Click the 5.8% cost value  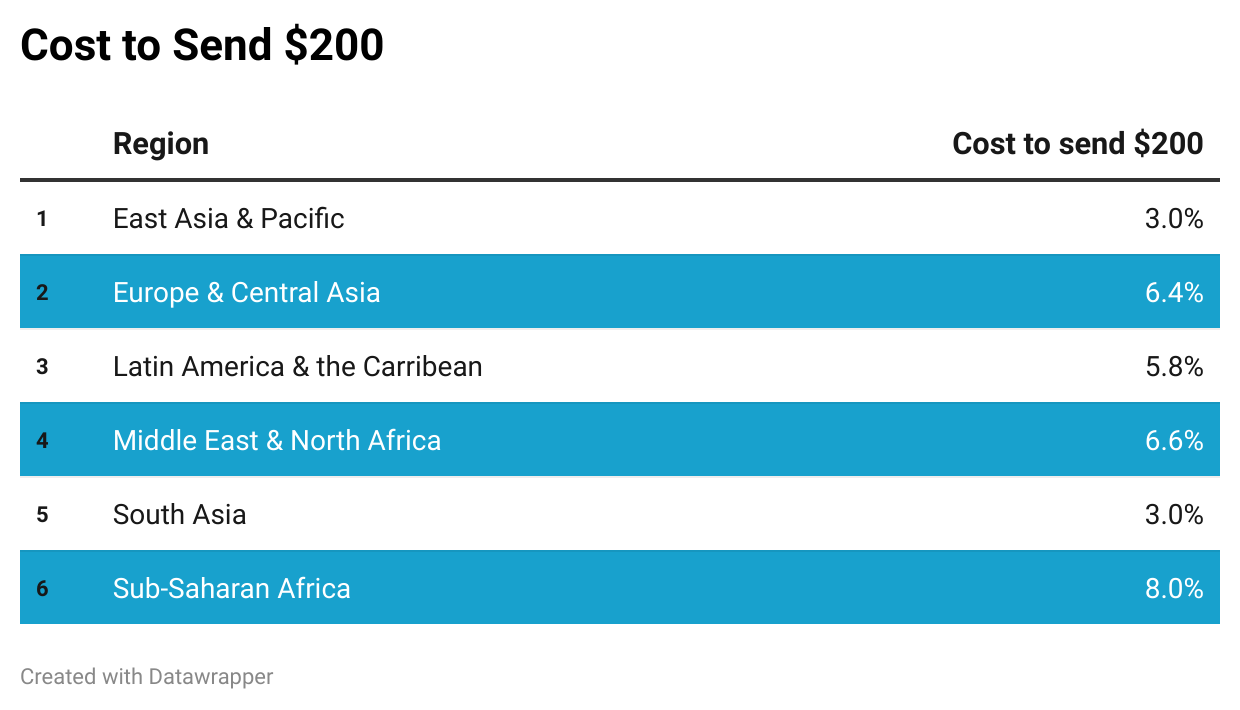coord(1173,366)
